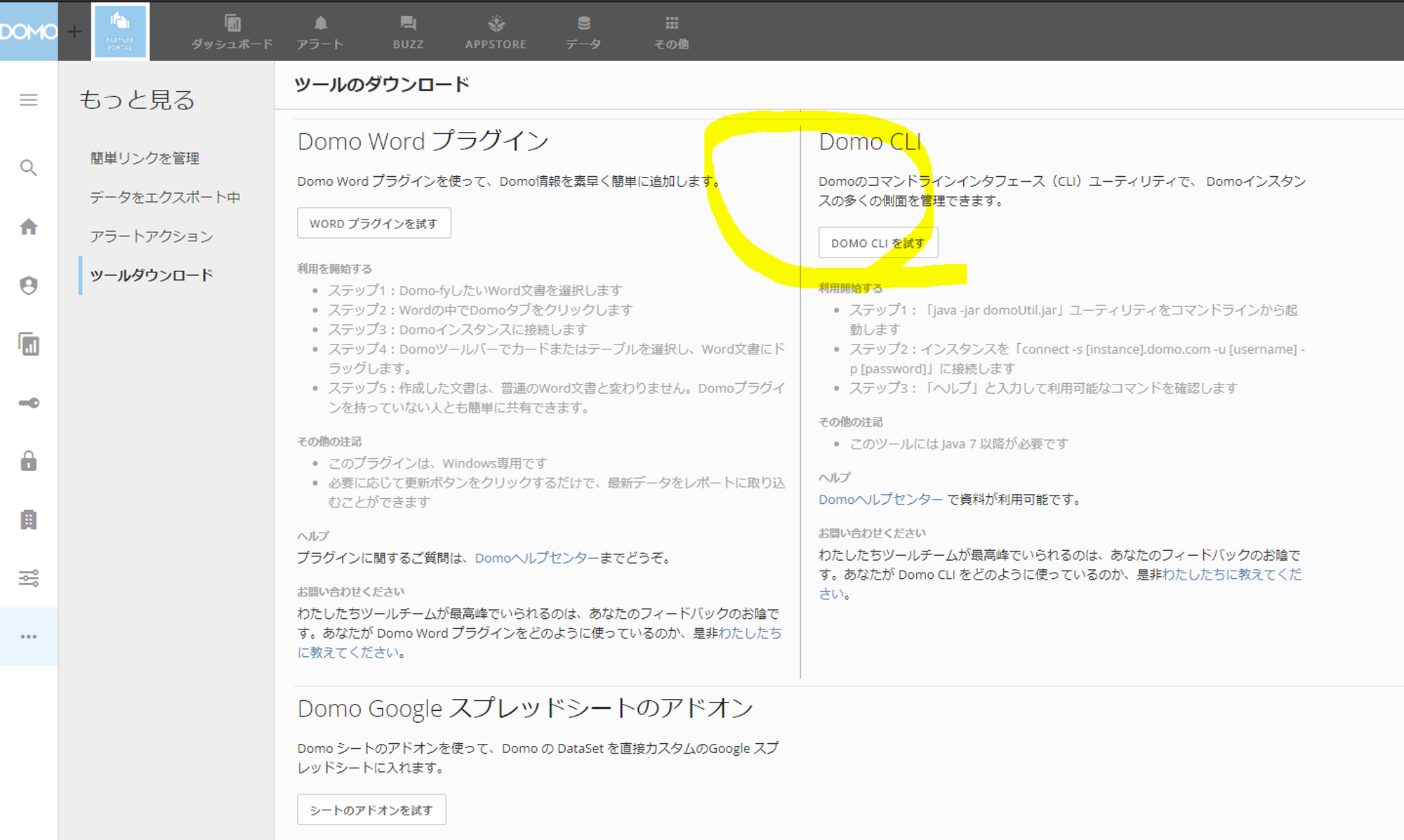Click the key icon in sidebar

[x=29, y=403]
